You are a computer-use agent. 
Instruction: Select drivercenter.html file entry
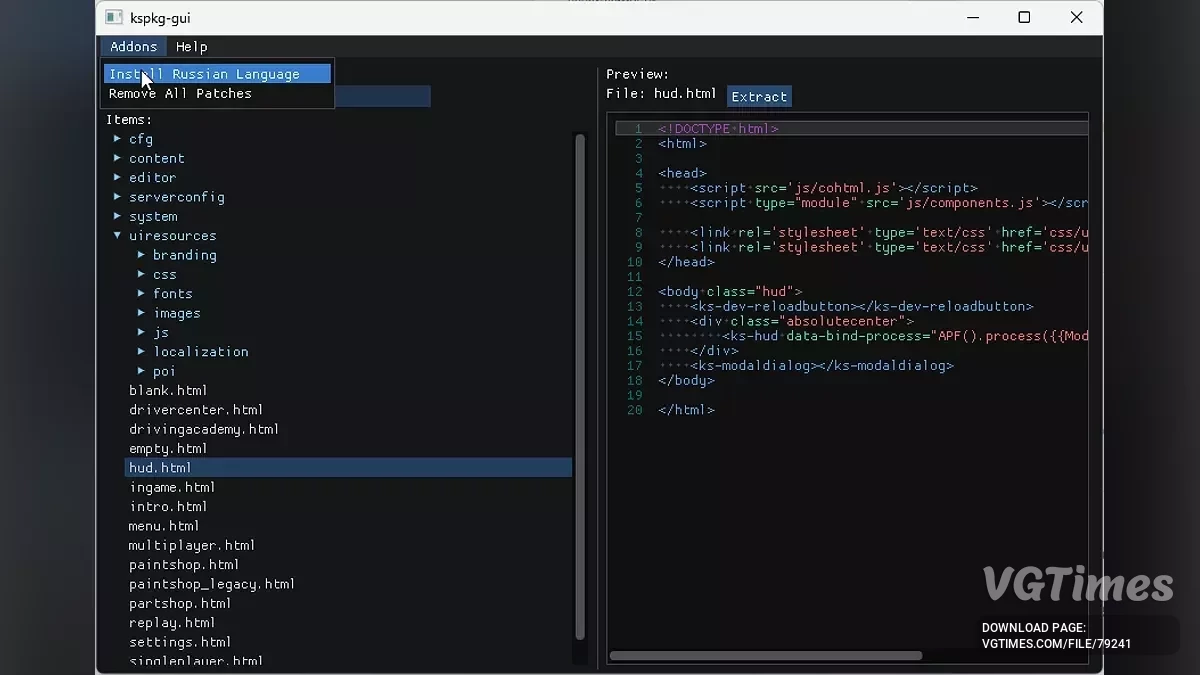point(196,410)
